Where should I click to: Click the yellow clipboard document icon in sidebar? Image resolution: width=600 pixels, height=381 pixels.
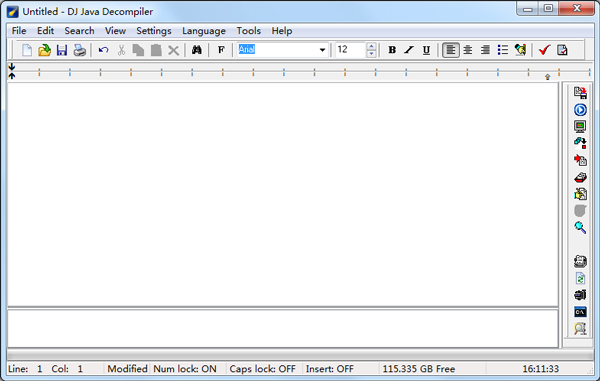point(580,194)
